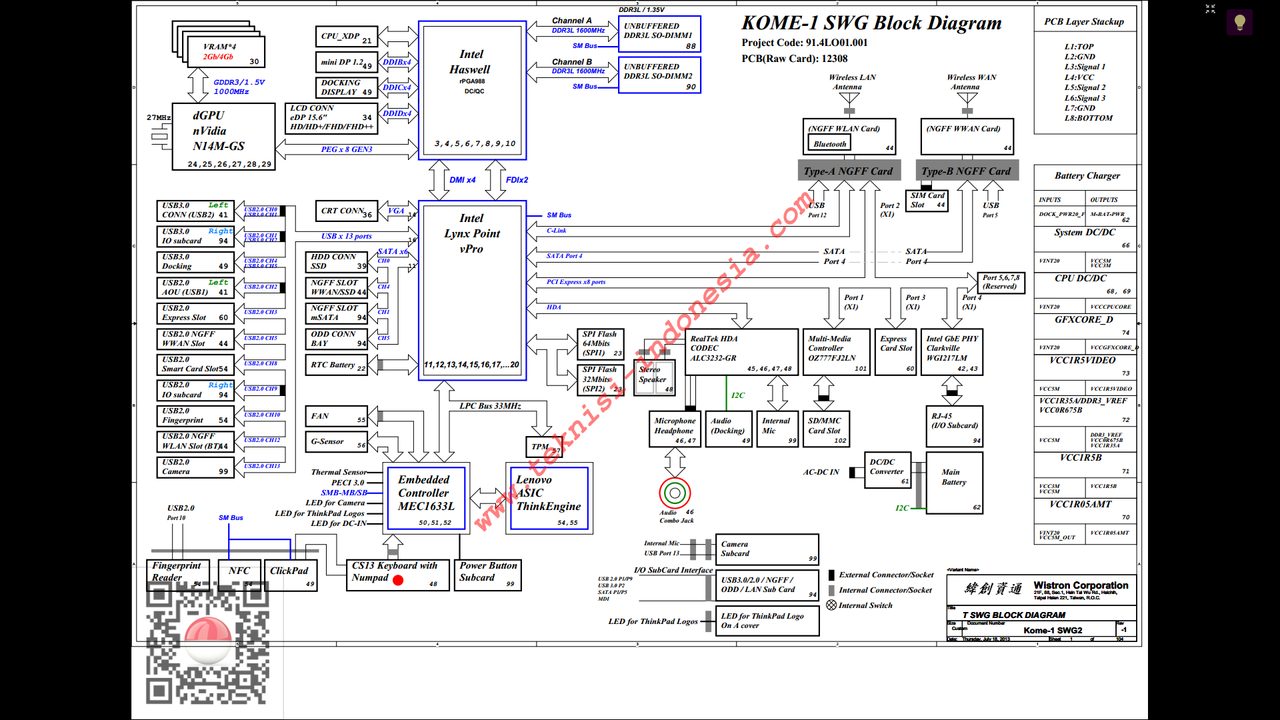Screen dimensions: 1280x720
Task: Click the 'Type-B NGFF Card' grey box
Action: 969,170
